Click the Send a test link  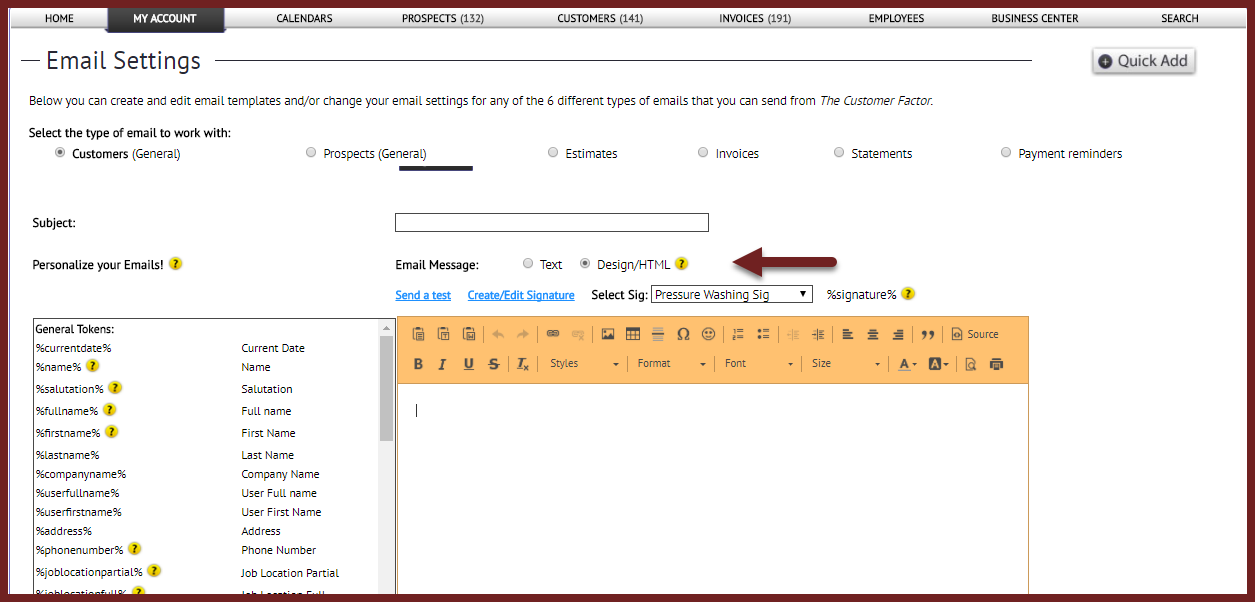pos(423,295)
